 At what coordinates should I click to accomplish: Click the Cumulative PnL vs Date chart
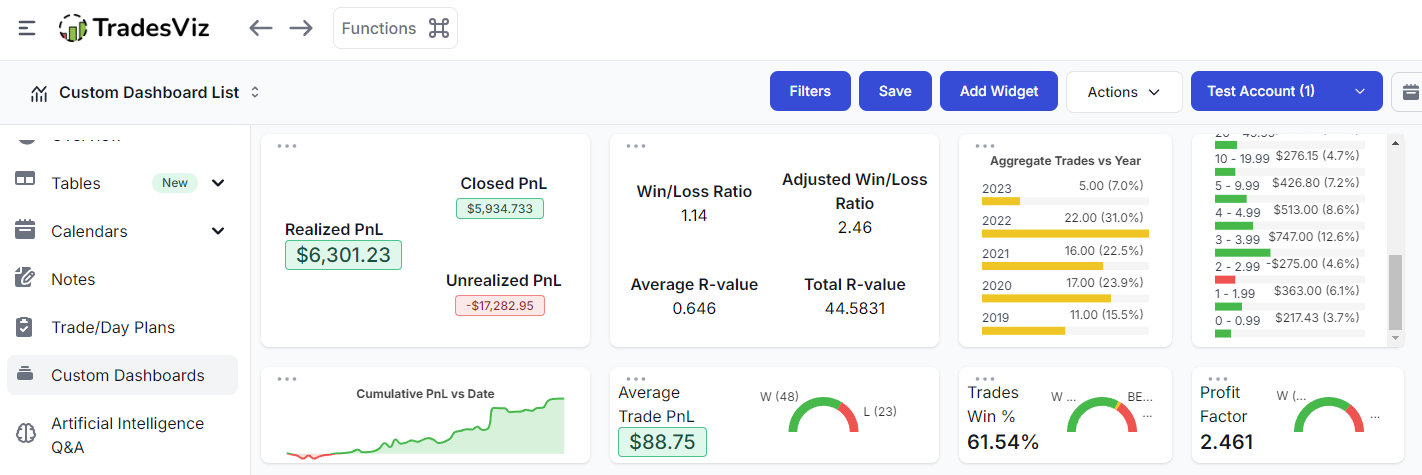pos(425,429)
